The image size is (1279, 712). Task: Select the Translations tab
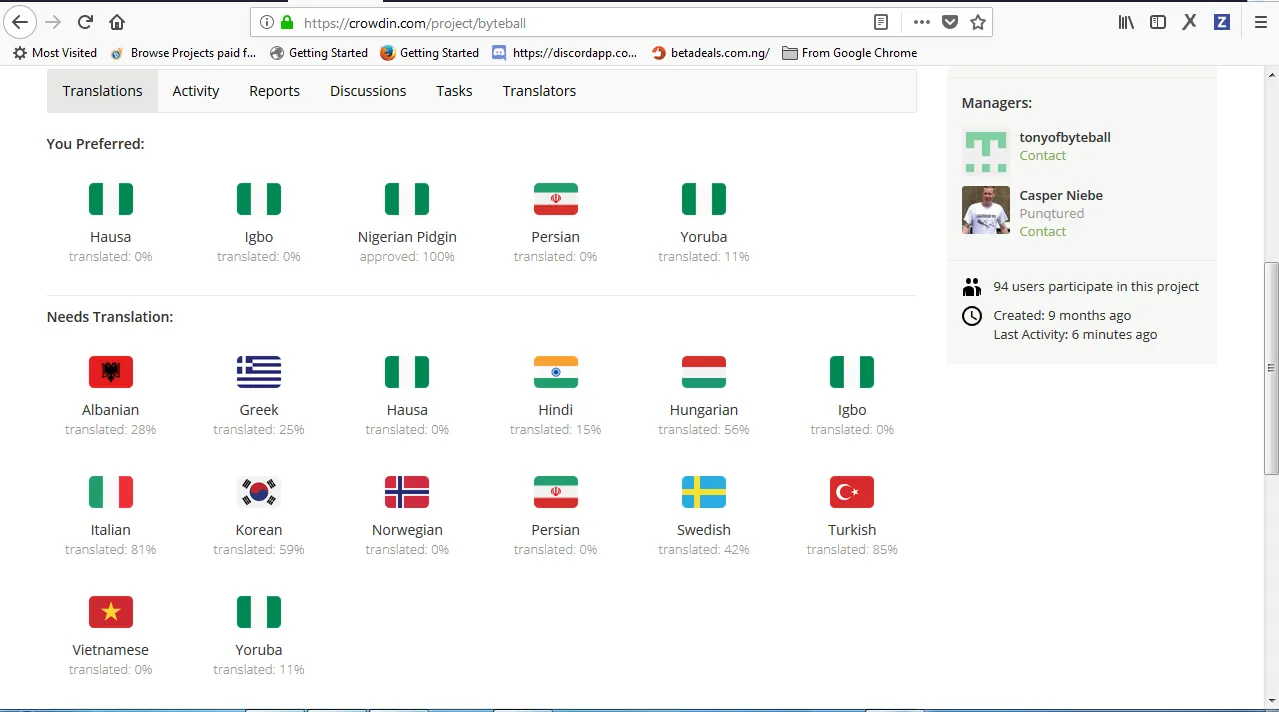point(102,91)
